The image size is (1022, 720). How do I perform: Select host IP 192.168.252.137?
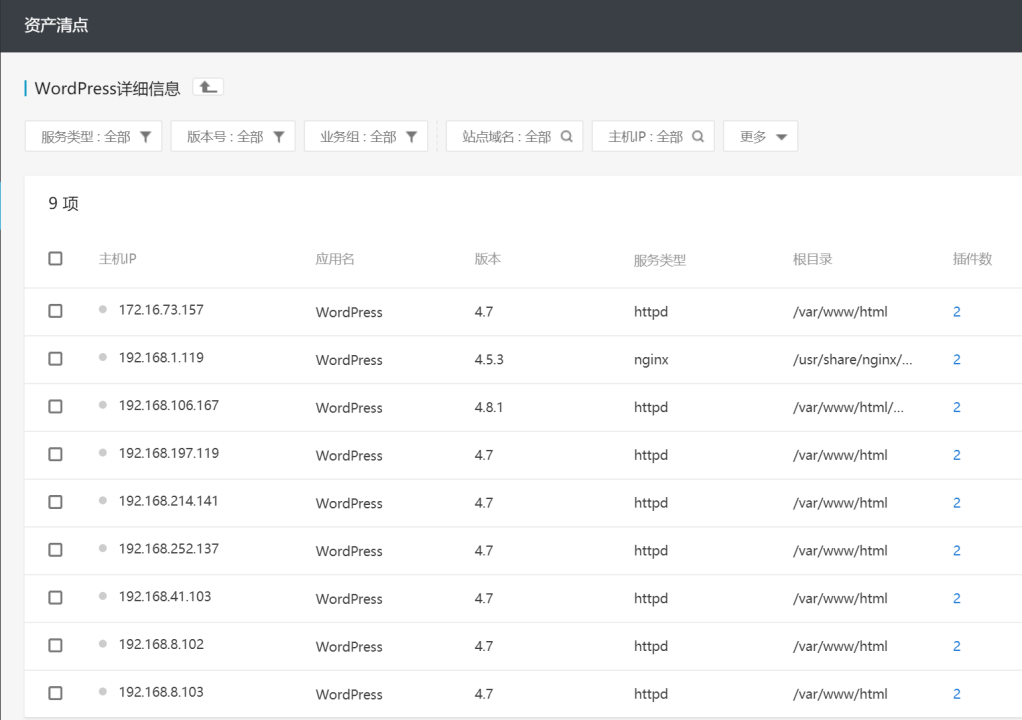click(169, 549)
